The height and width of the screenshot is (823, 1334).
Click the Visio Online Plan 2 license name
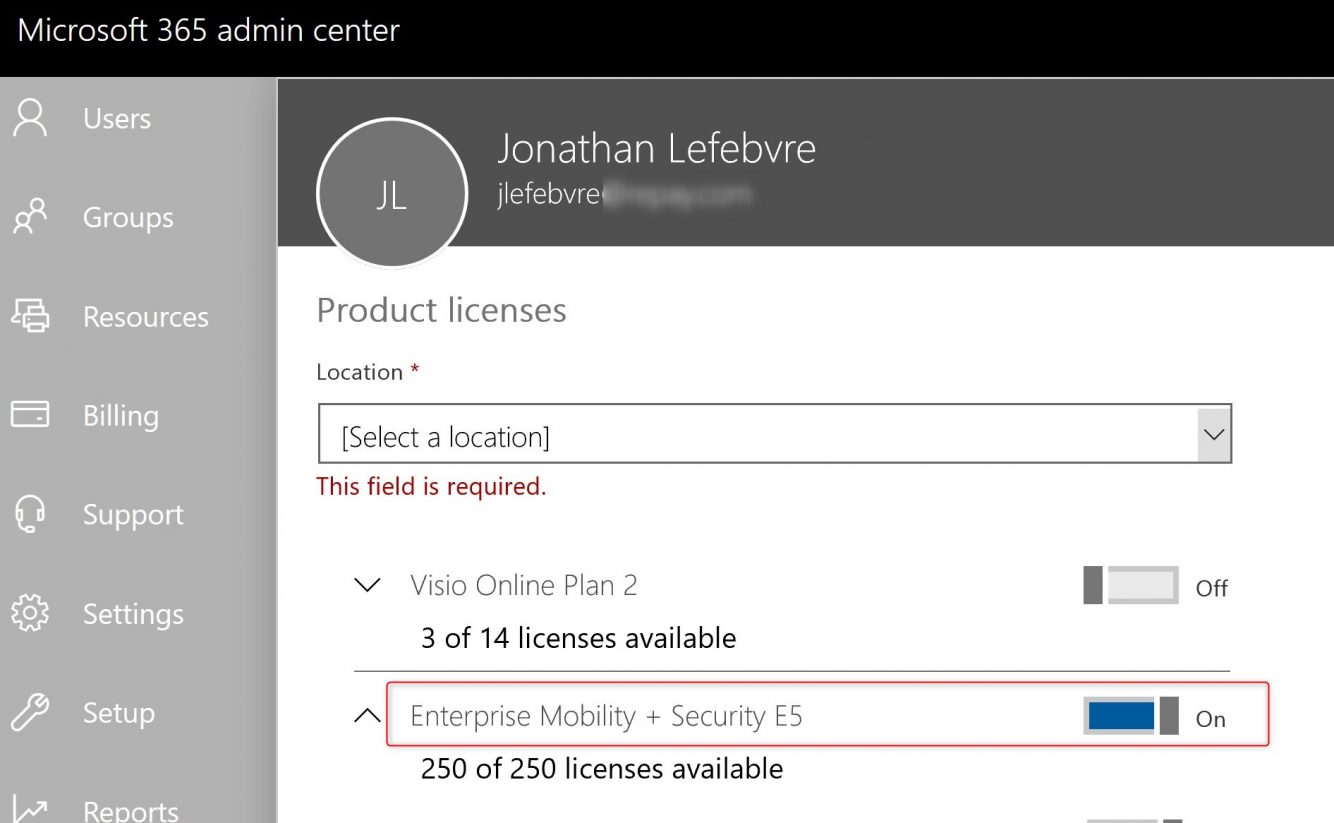(x=524, y=586)
